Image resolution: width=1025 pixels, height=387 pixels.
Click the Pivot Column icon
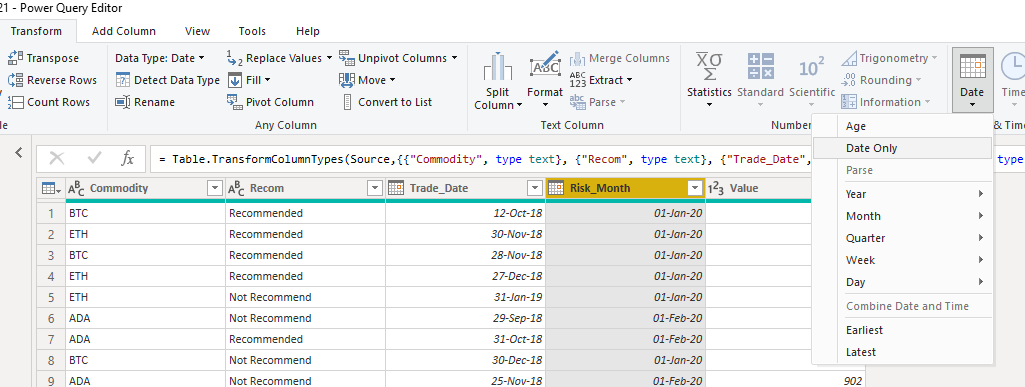click(235, 102)
